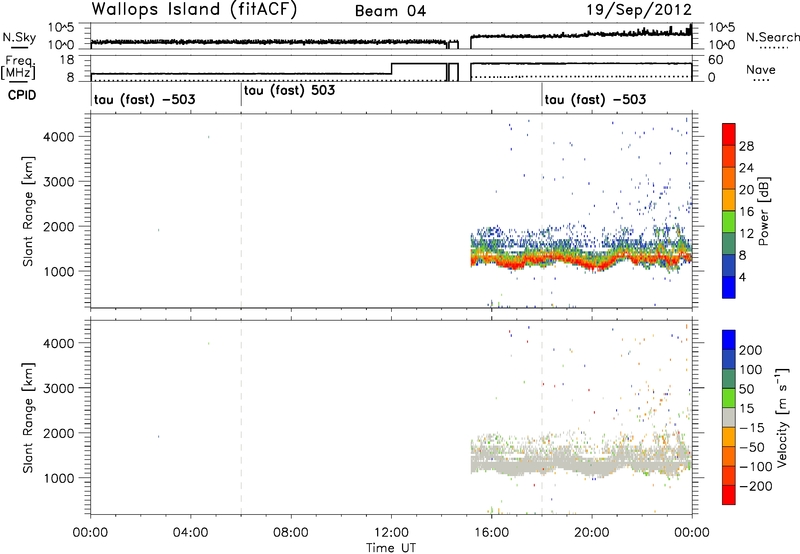This screenshot has height=554, width=800.
Task: Click the dashed 06:00 marker in power panel
Action: [x=241, y=211]
